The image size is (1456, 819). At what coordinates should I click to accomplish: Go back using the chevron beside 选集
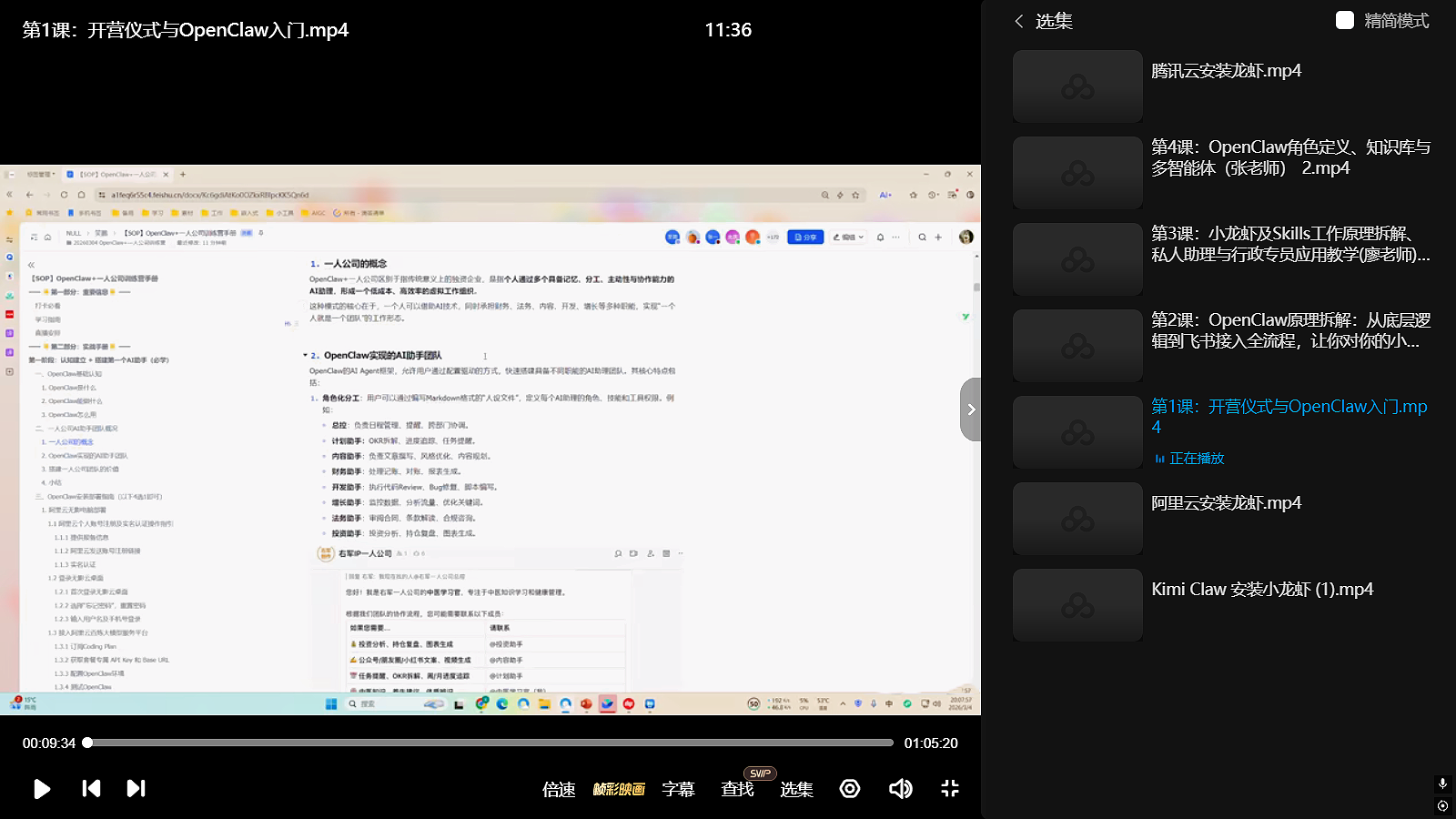point(1019,21)
